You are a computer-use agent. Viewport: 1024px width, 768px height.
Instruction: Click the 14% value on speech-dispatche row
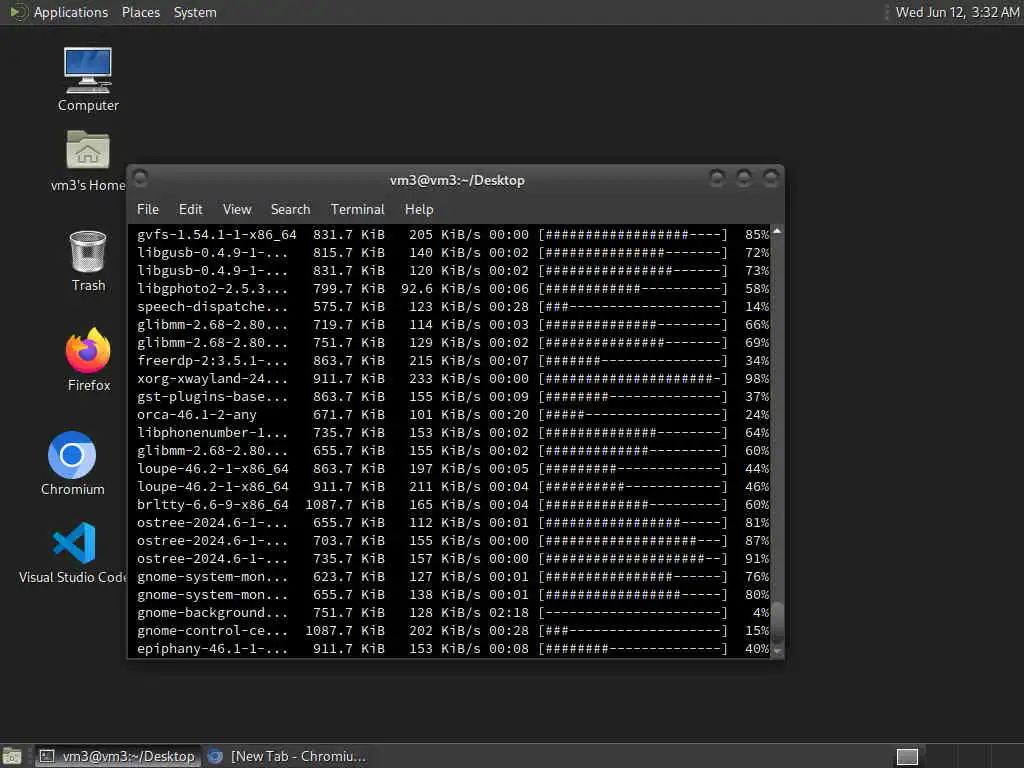coord(757,306)
